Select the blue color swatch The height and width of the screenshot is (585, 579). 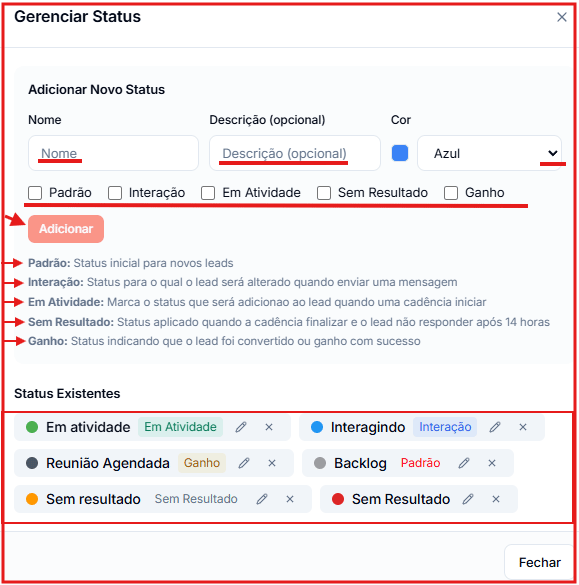coord(400,153)
